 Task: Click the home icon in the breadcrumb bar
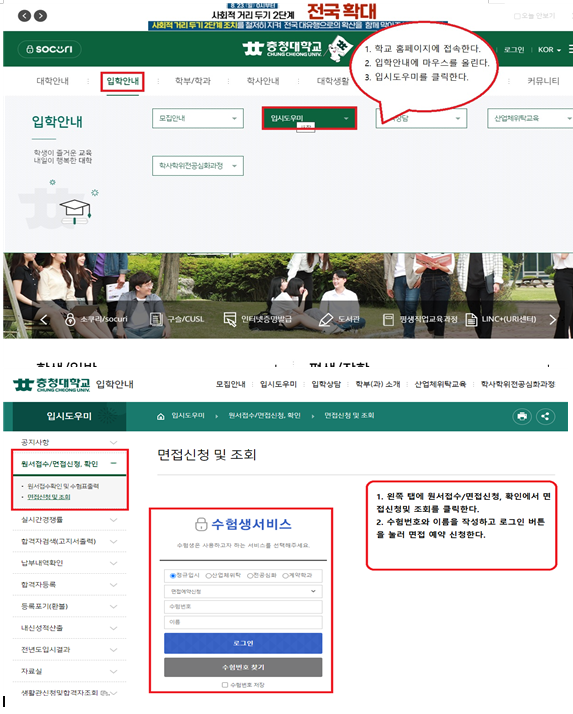160,416
